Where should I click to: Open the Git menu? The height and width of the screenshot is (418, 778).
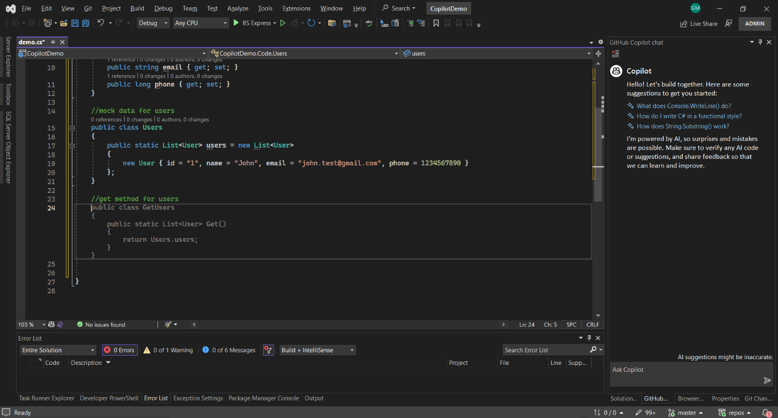[88, 8]
